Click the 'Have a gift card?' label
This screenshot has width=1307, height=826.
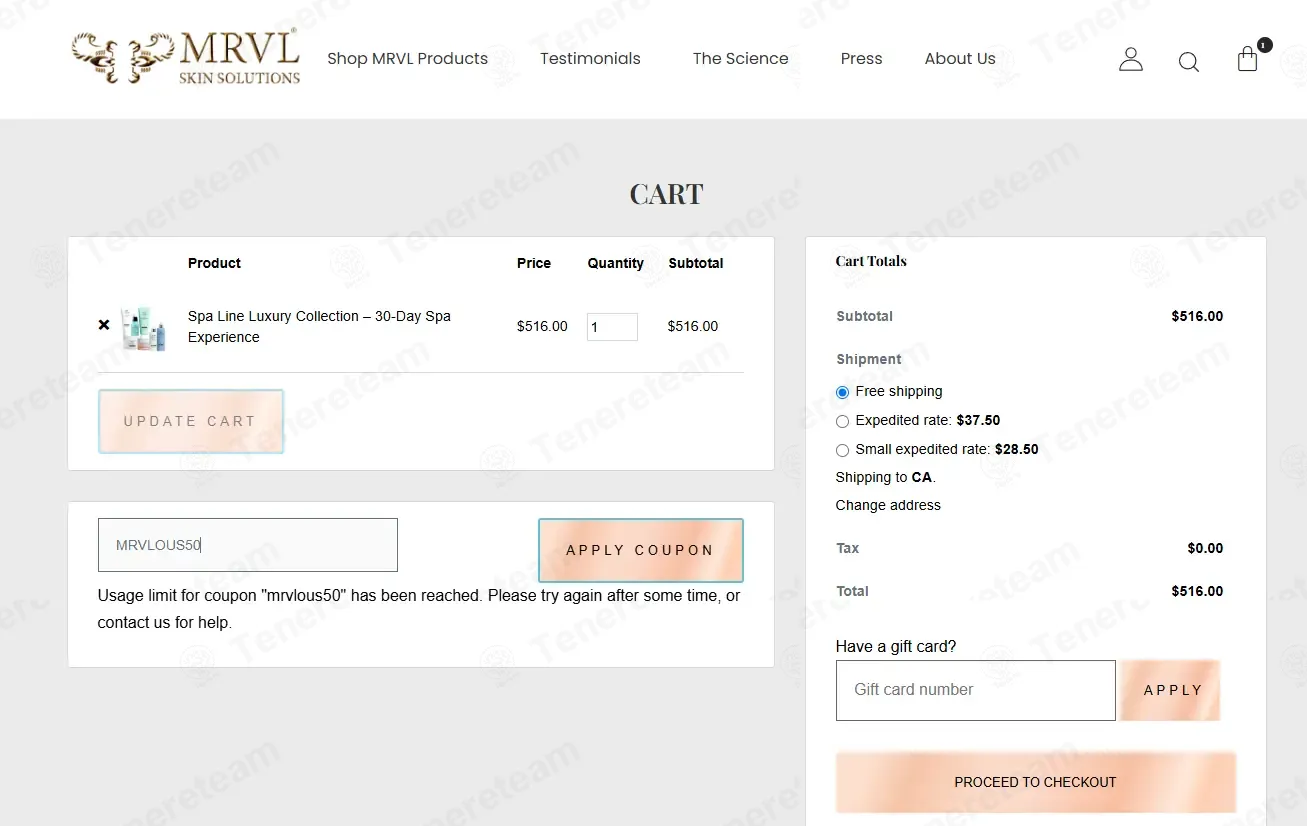(896, 646)
